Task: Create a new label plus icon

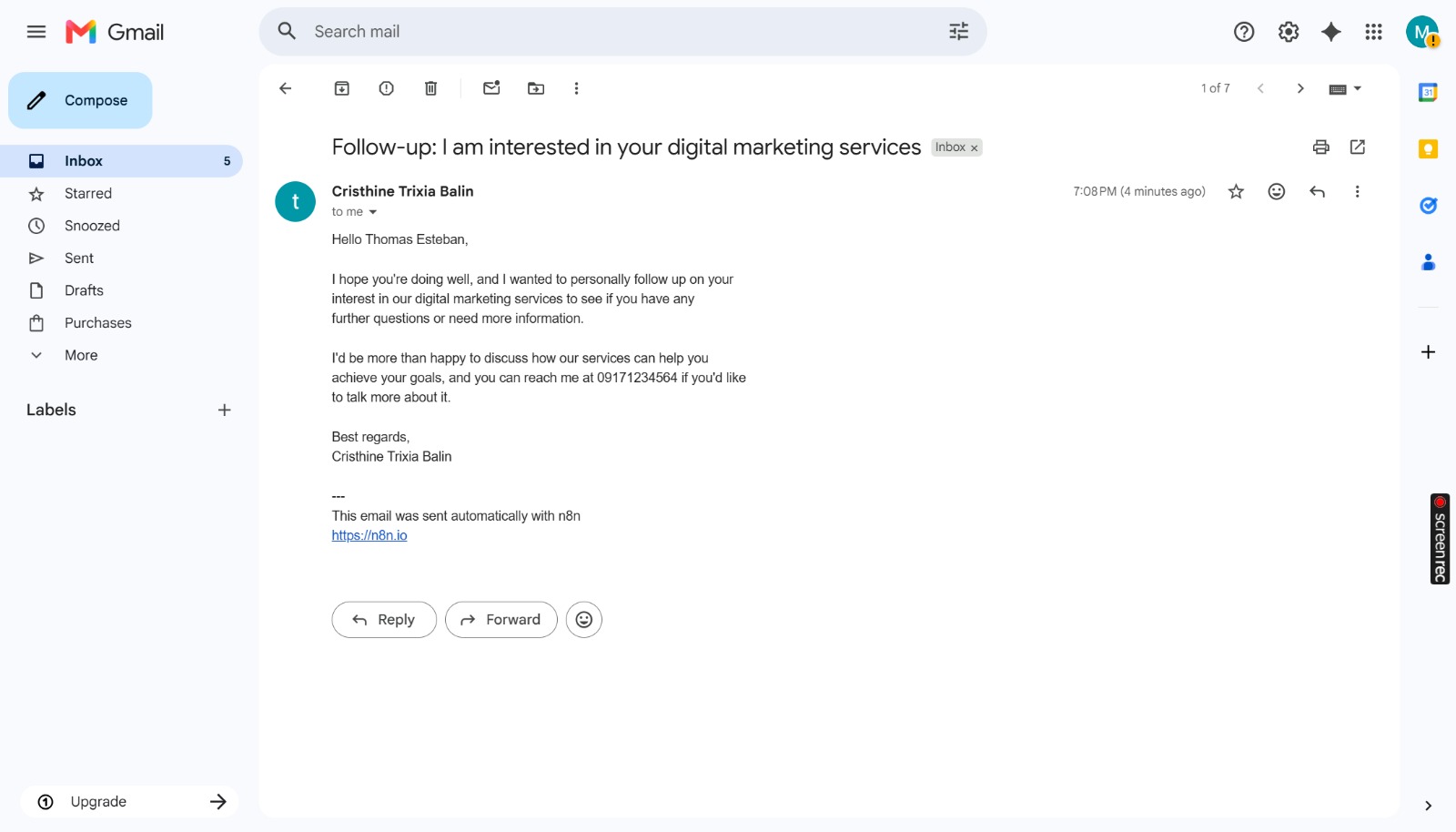Action: click(x=225, y=411)
